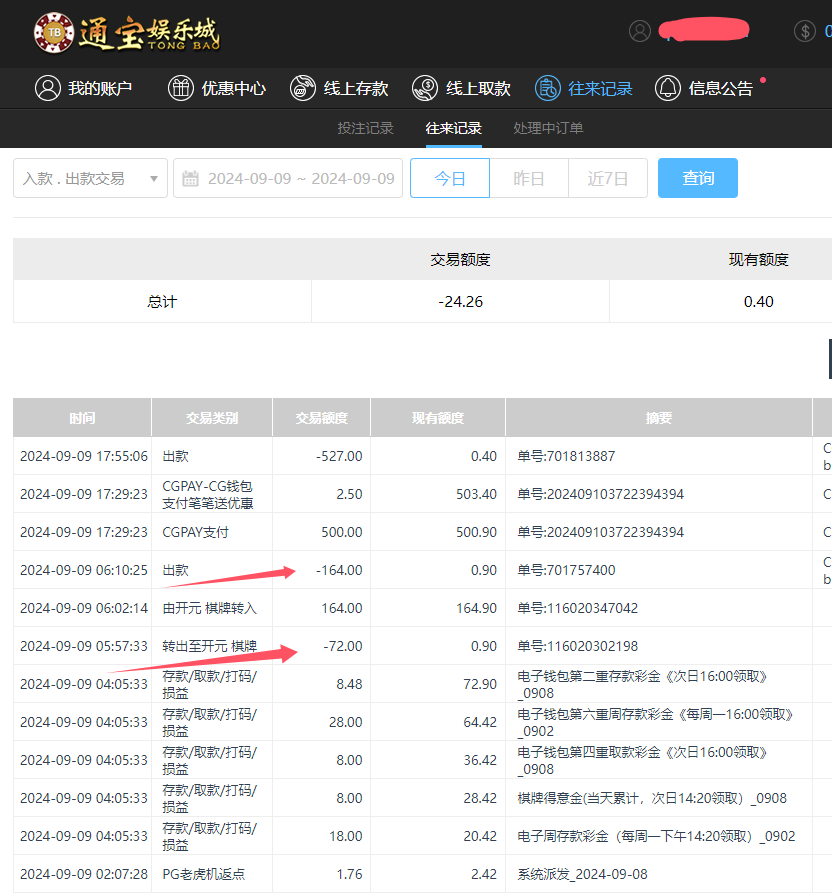The height and width of the screenshot is (895, 832).
Task: Click the user avatar icon in the header
Action: coord(640,30)
